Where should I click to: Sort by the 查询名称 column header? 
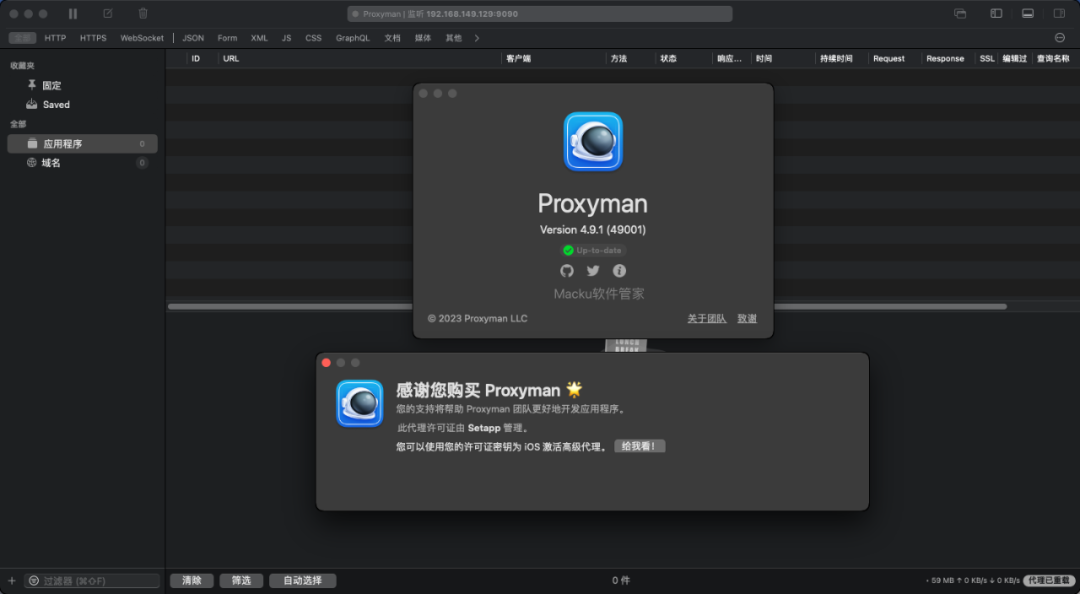coord(1053,59)
